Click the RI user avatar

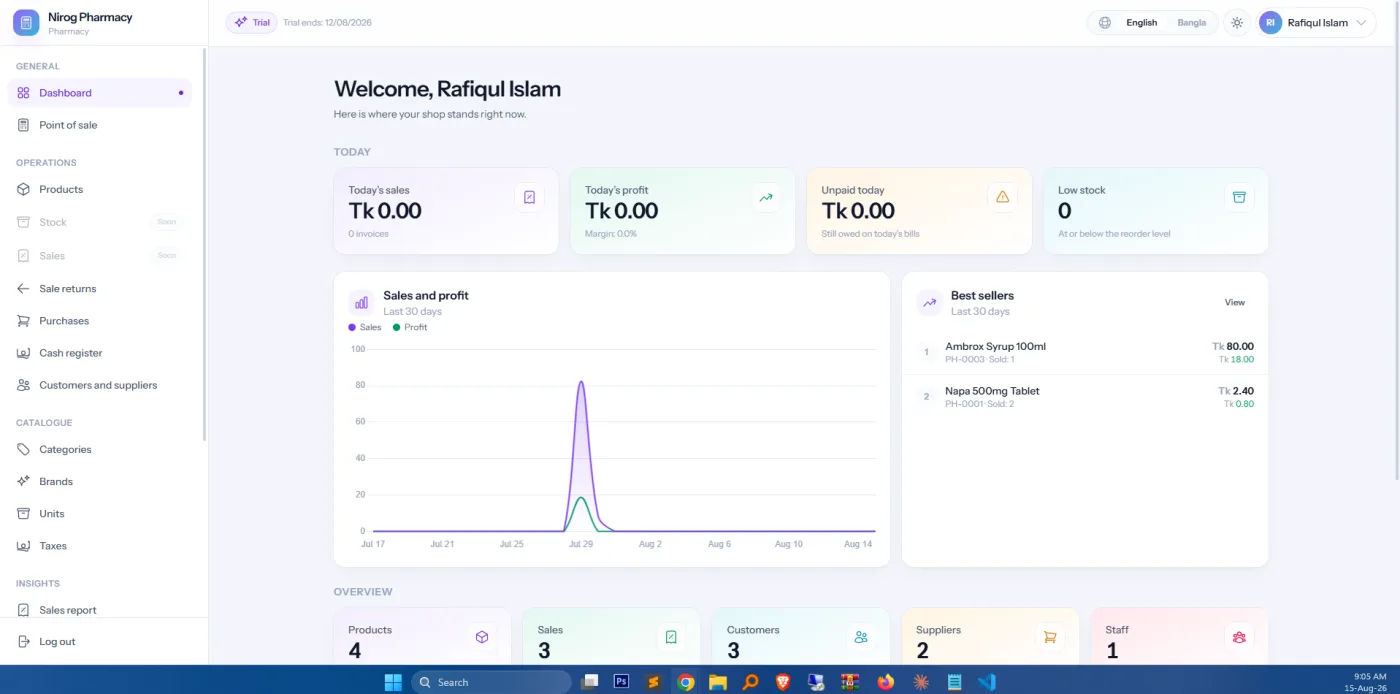tap(1270, 23)
